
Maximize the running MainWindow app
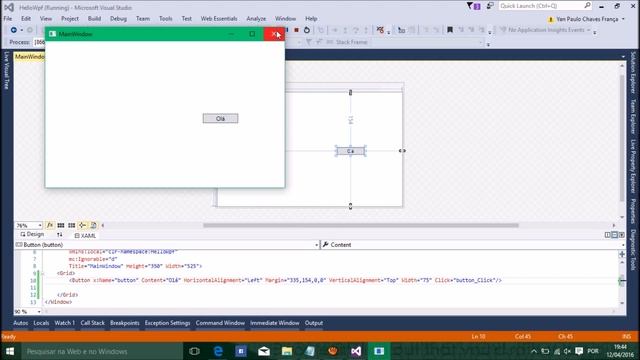click(x=252, y=34)
